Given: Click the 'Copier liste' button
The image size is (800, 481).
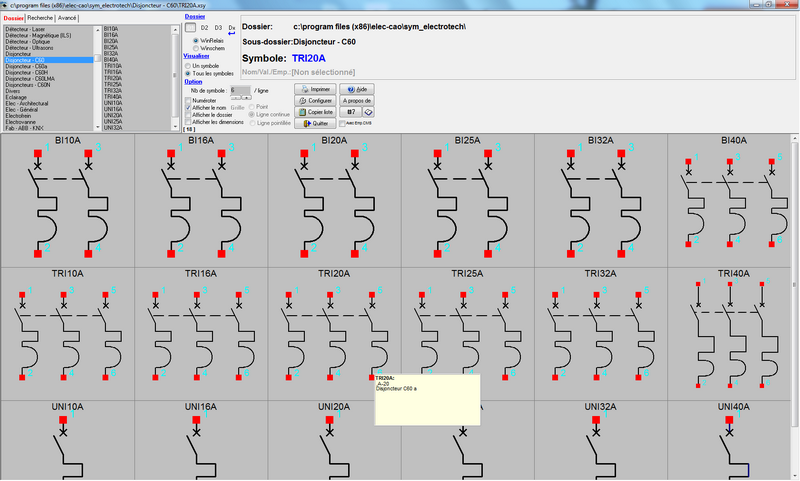Looking at the screenshot, I should point(315,112).
